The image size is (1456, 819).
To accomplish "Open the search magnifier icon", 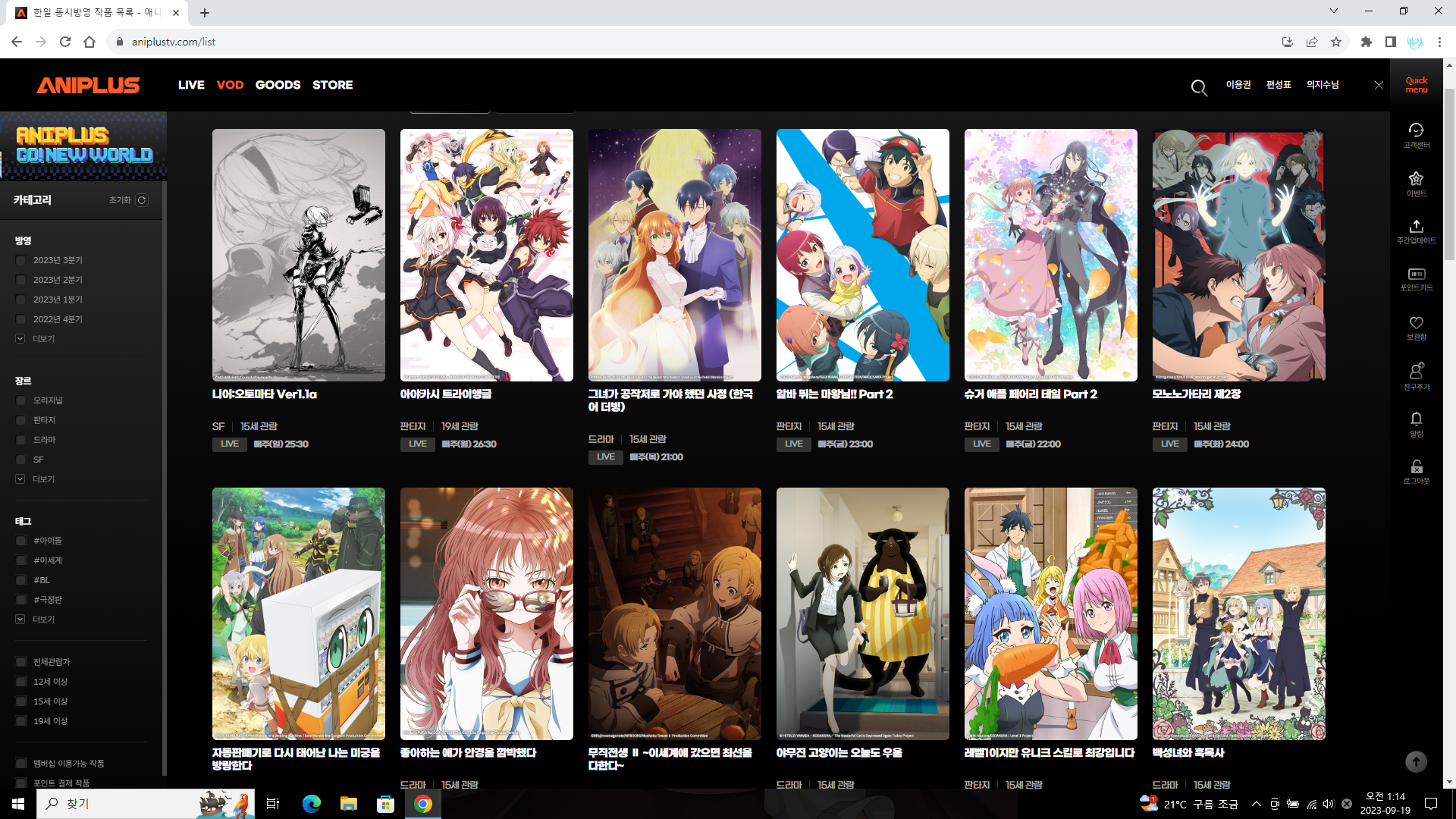I will coord(1198,88).
